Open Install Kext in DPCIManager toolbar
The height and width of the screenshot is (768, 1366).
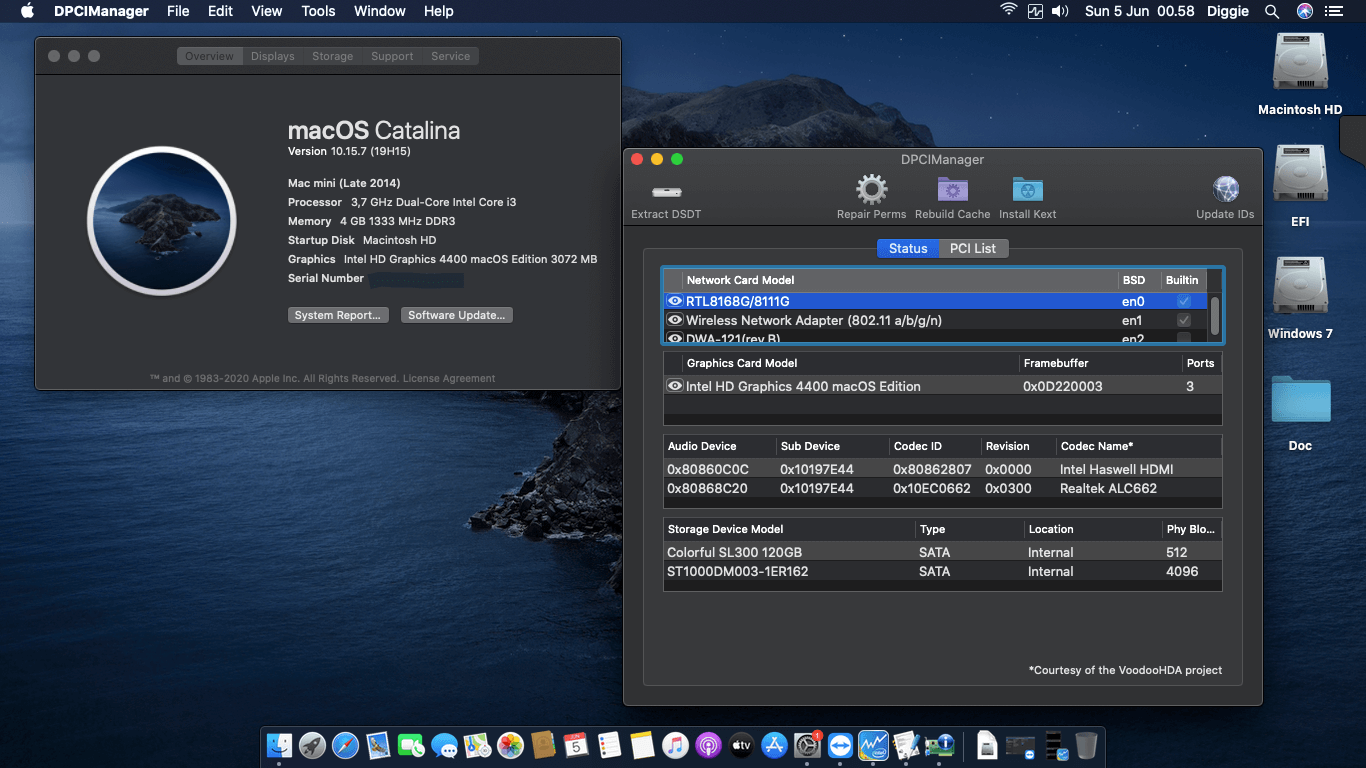coord(1027,189)
